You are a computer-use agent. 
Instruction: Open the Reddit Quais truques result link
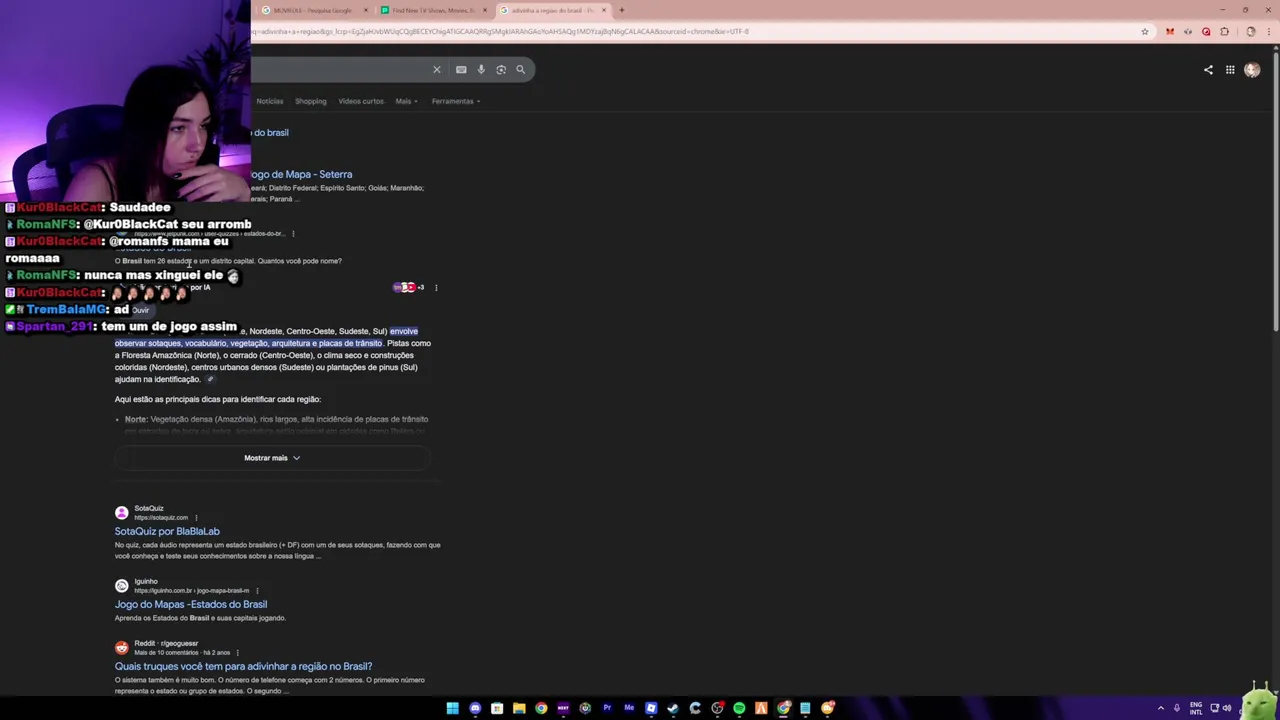243,666
